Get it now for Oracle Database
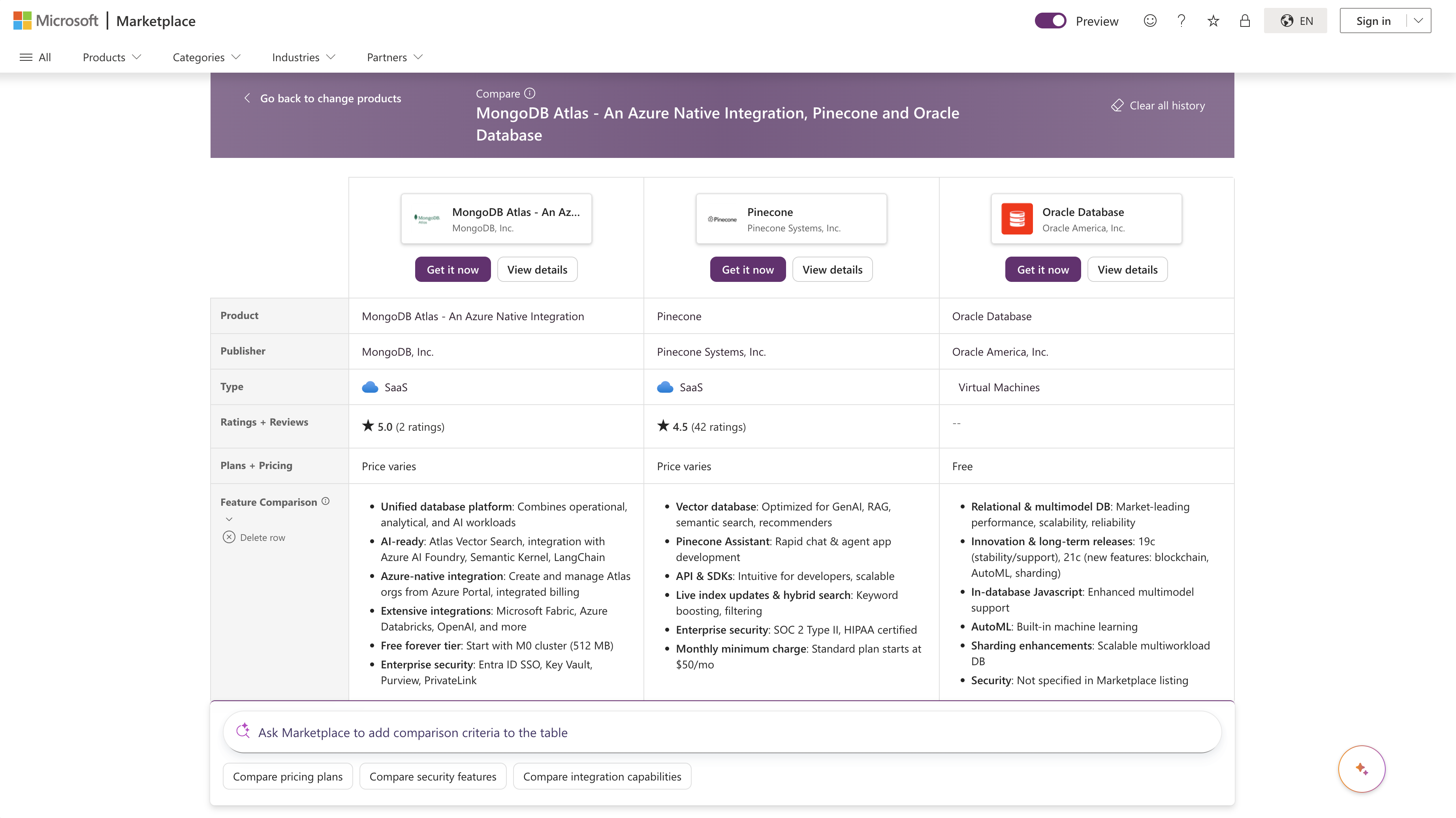The height and width of the screenshot is (818, 1456). 1043,270
